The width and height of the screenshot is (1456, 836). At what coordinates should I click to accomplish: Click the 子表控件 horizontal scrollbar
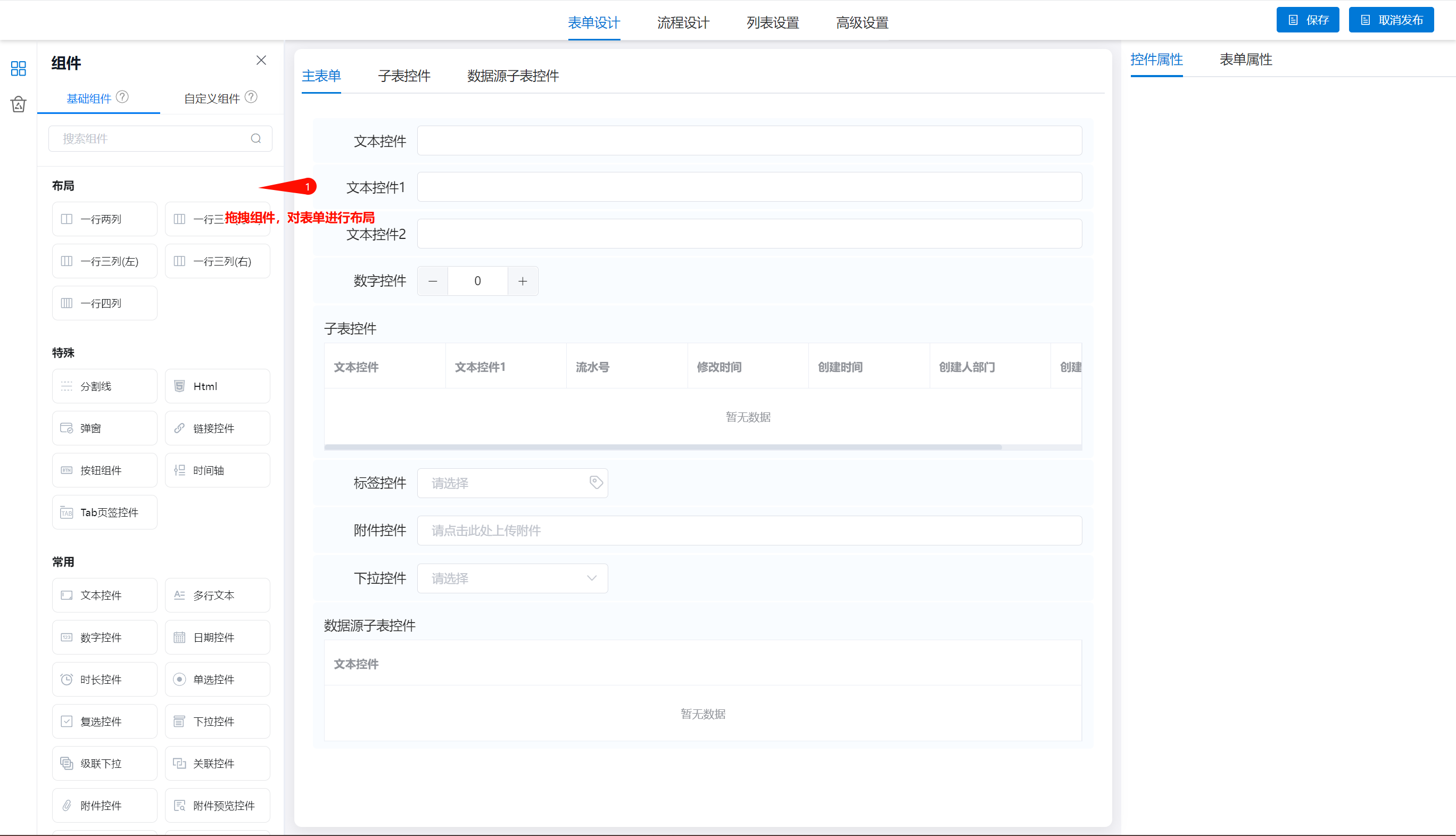663,446
